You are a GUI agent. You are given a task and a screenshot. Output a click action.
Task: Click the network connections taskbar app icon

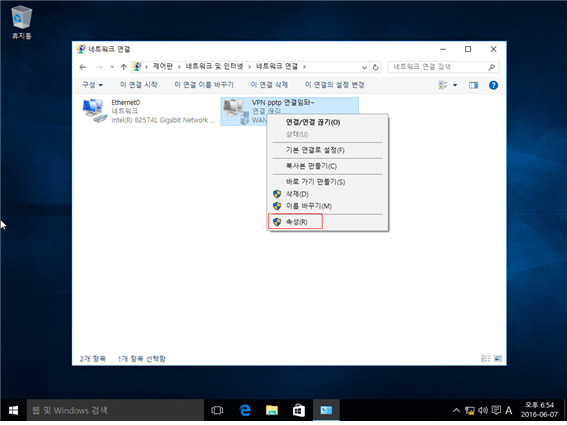point(326,410)
